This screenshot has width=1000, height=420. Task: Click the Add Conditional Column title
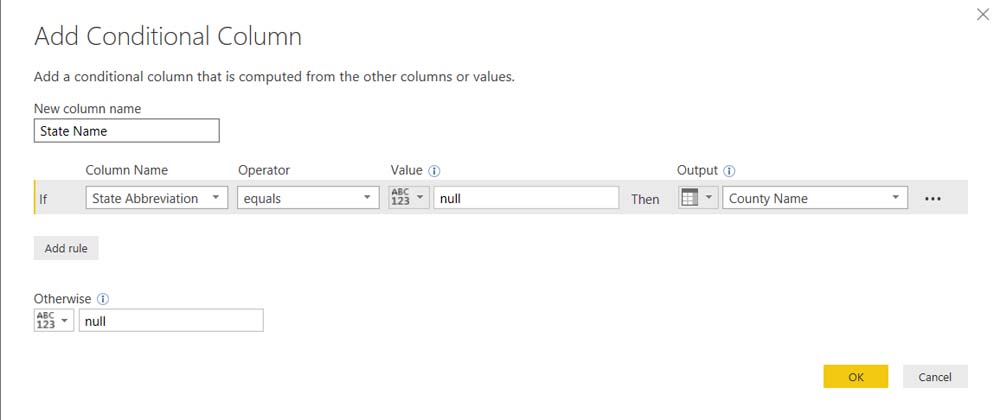168,37
